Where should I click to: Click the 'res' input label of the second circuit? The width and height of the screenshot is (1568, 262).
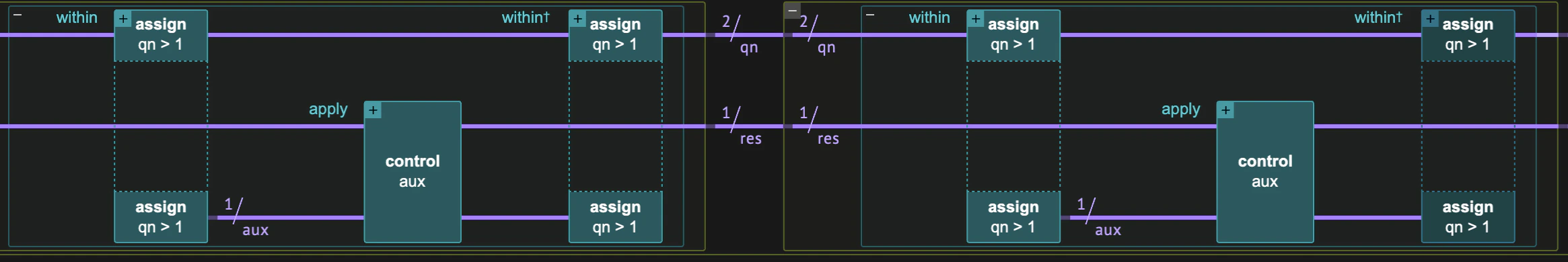tap(828, 139)
